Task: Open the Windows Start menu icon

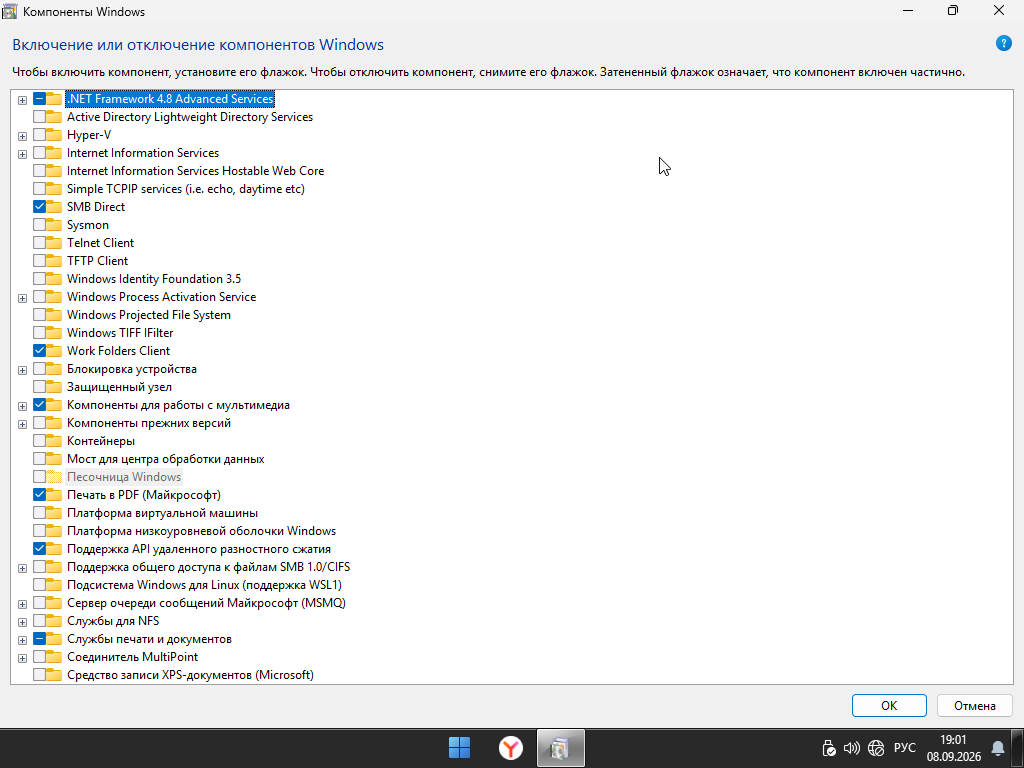Action: [x=459, y=748]
